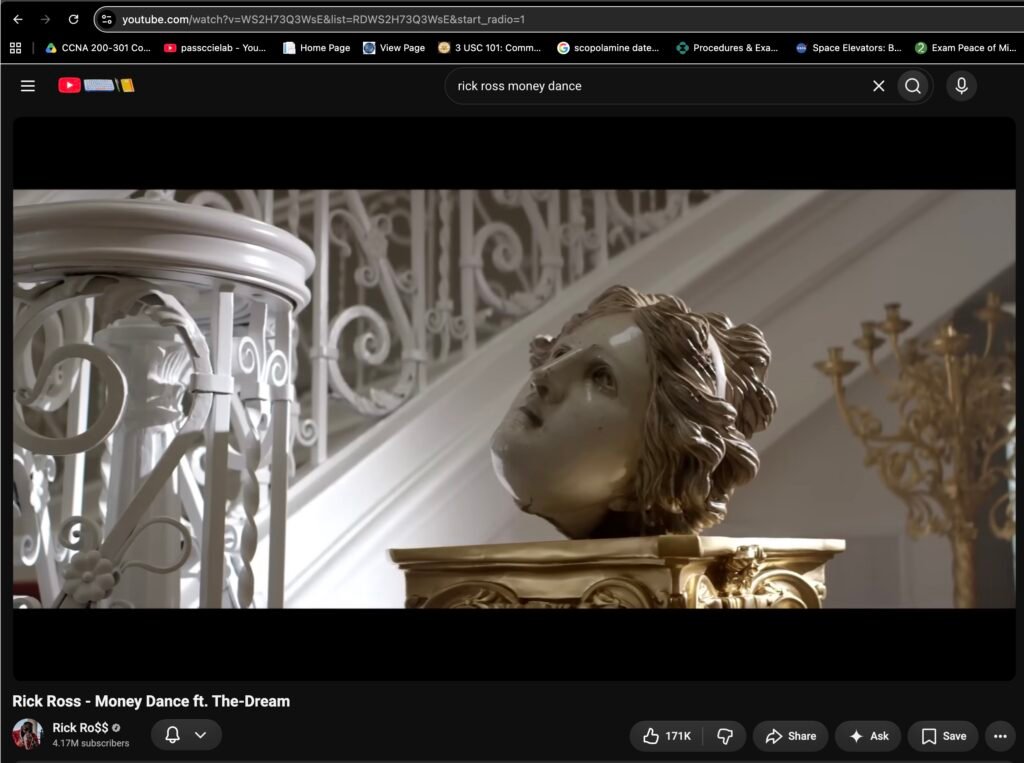This screenshot has width=1024, height=763.
Task: Open the bookmarks apps grid icon
Action: tap(16, 48)
